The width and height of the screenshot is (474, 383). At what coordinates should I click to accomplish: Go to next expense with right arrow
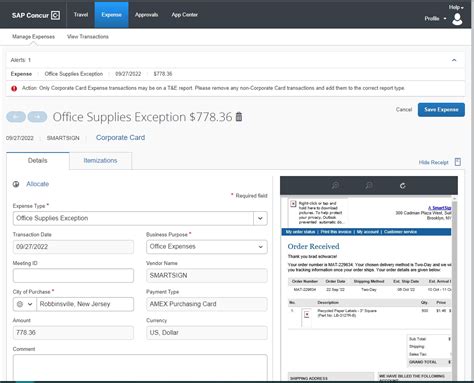pyautogui.click(x=37, y=117)
